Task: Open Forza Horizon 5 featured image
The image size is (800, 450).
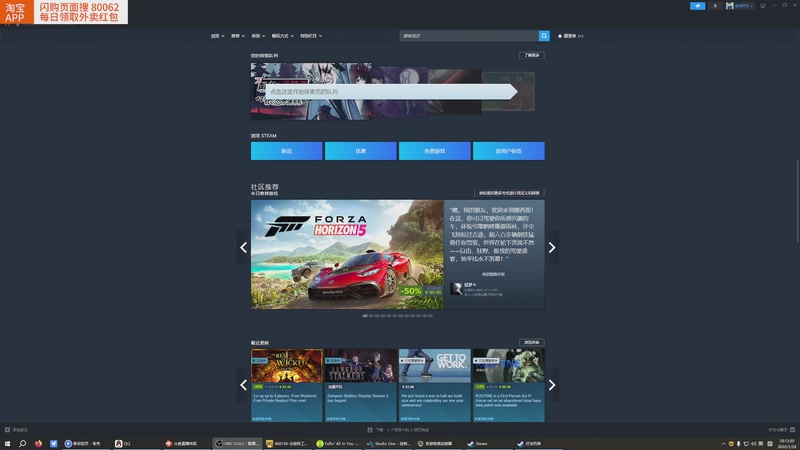Action: [347, 254]
